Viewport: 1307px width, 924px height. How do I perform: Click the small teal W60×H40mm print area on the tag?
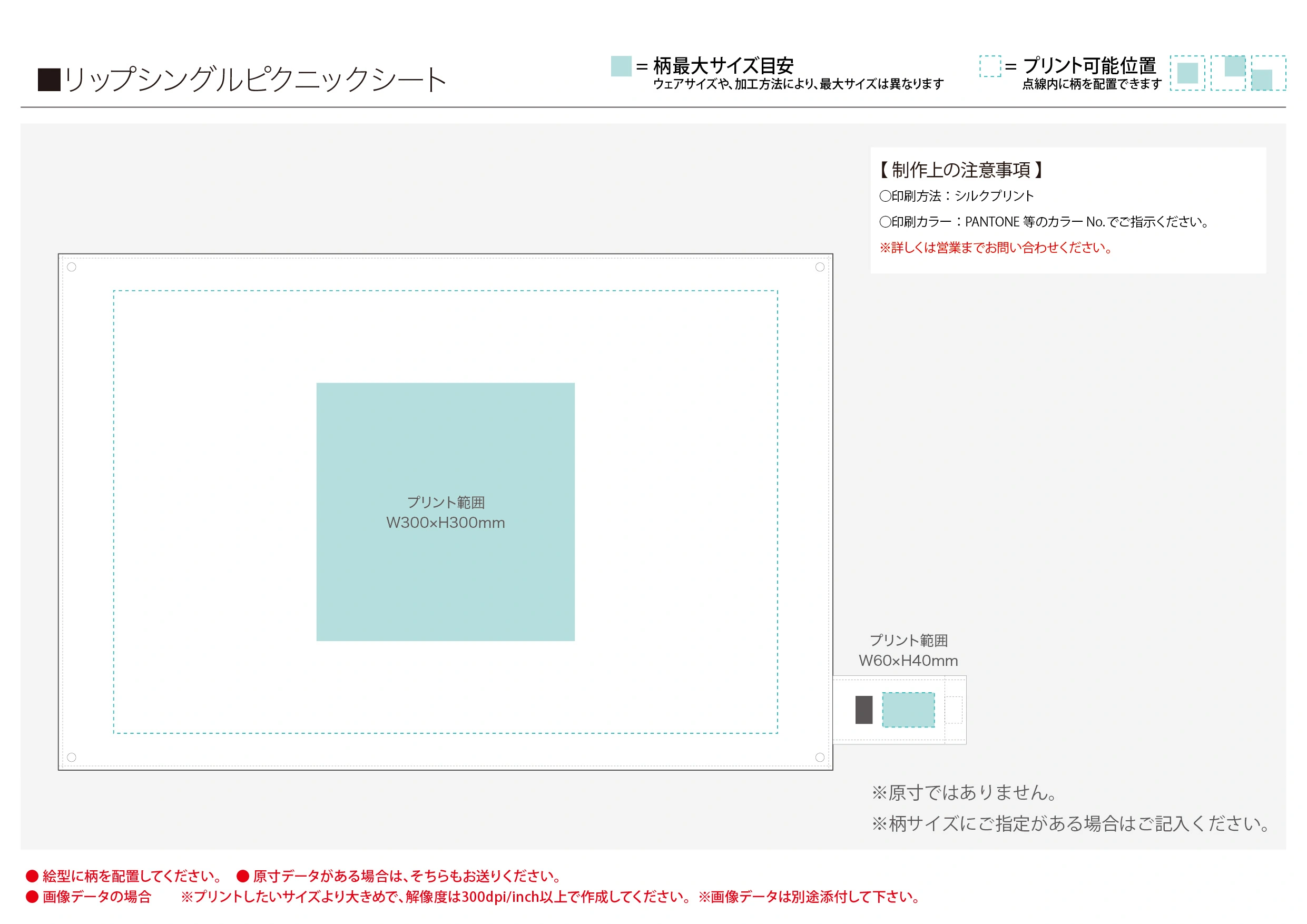point(909,710)
